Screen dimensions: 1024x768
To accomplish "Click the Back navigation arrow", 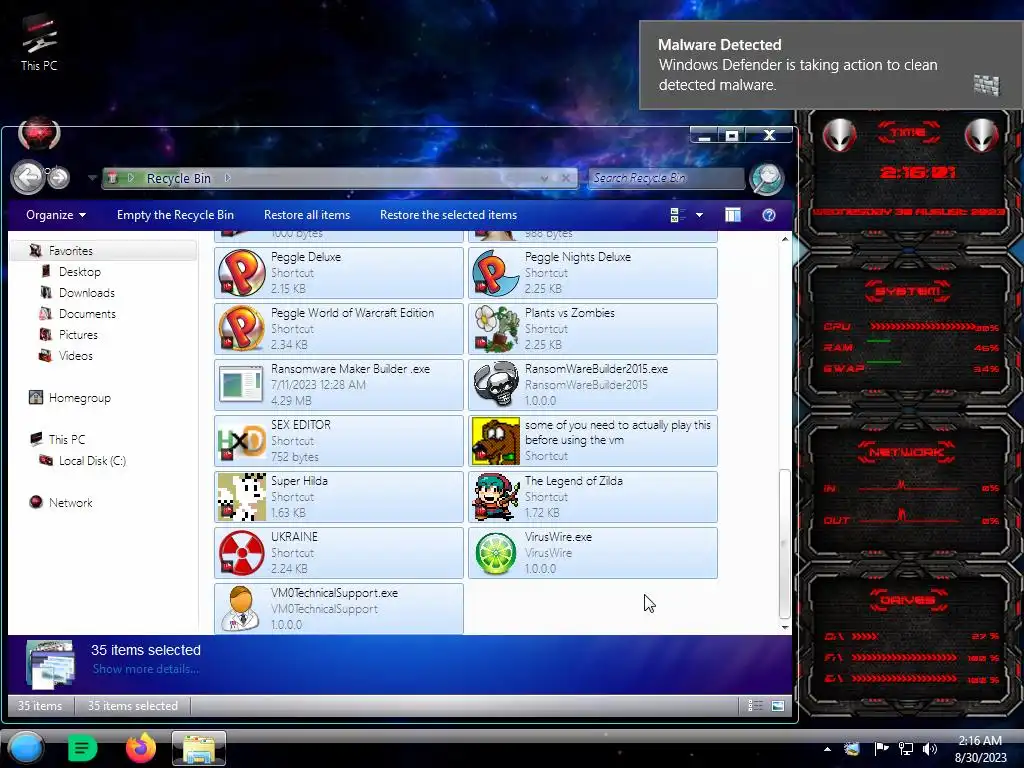I will coord(28,177).
